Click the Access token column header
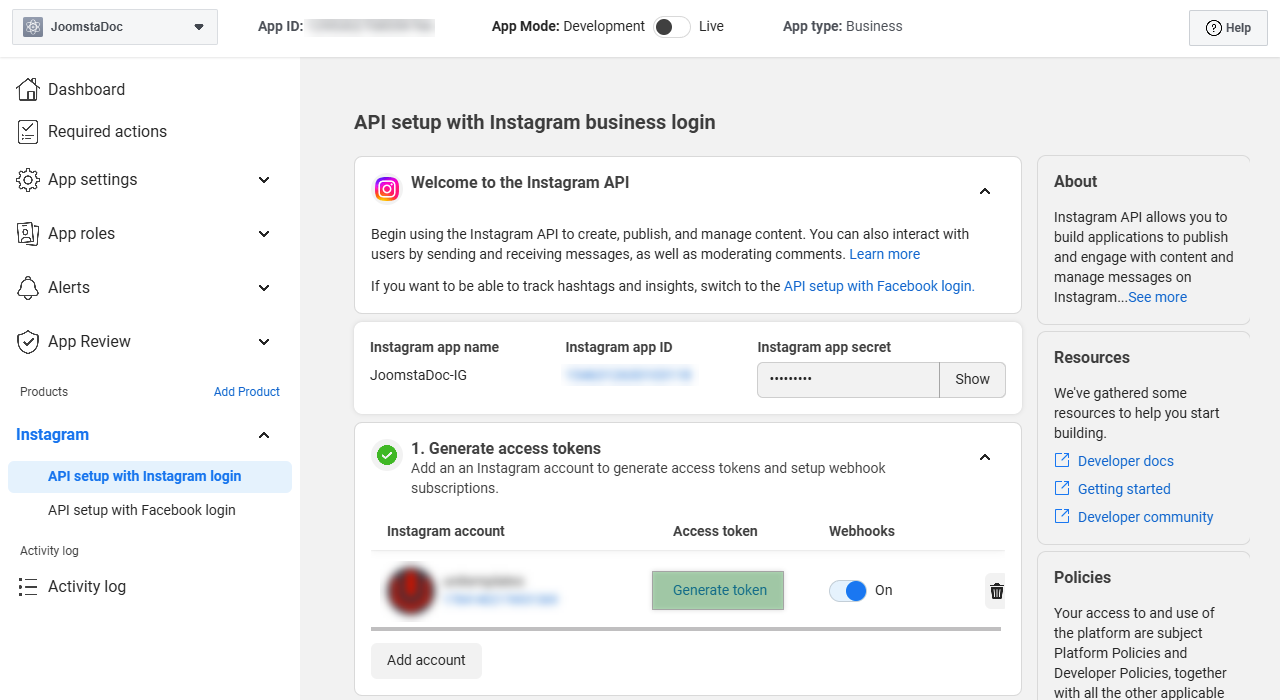1280x700 pixels. click(715, 531)
